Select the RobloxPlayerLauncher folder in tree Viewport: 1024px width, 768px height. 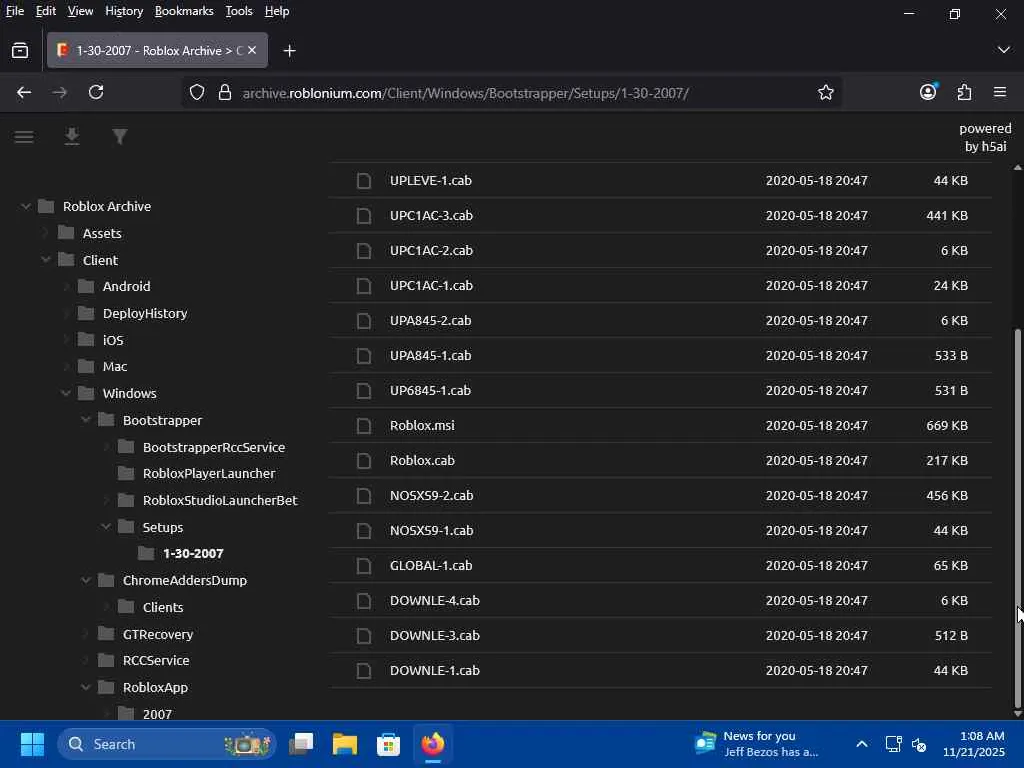click(209, 473)
